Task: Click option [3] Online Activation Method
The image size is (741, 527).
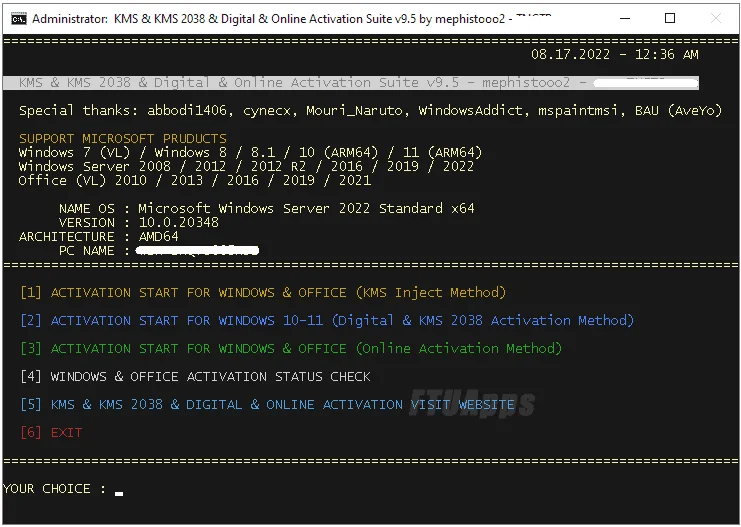Action: [291, 348]
